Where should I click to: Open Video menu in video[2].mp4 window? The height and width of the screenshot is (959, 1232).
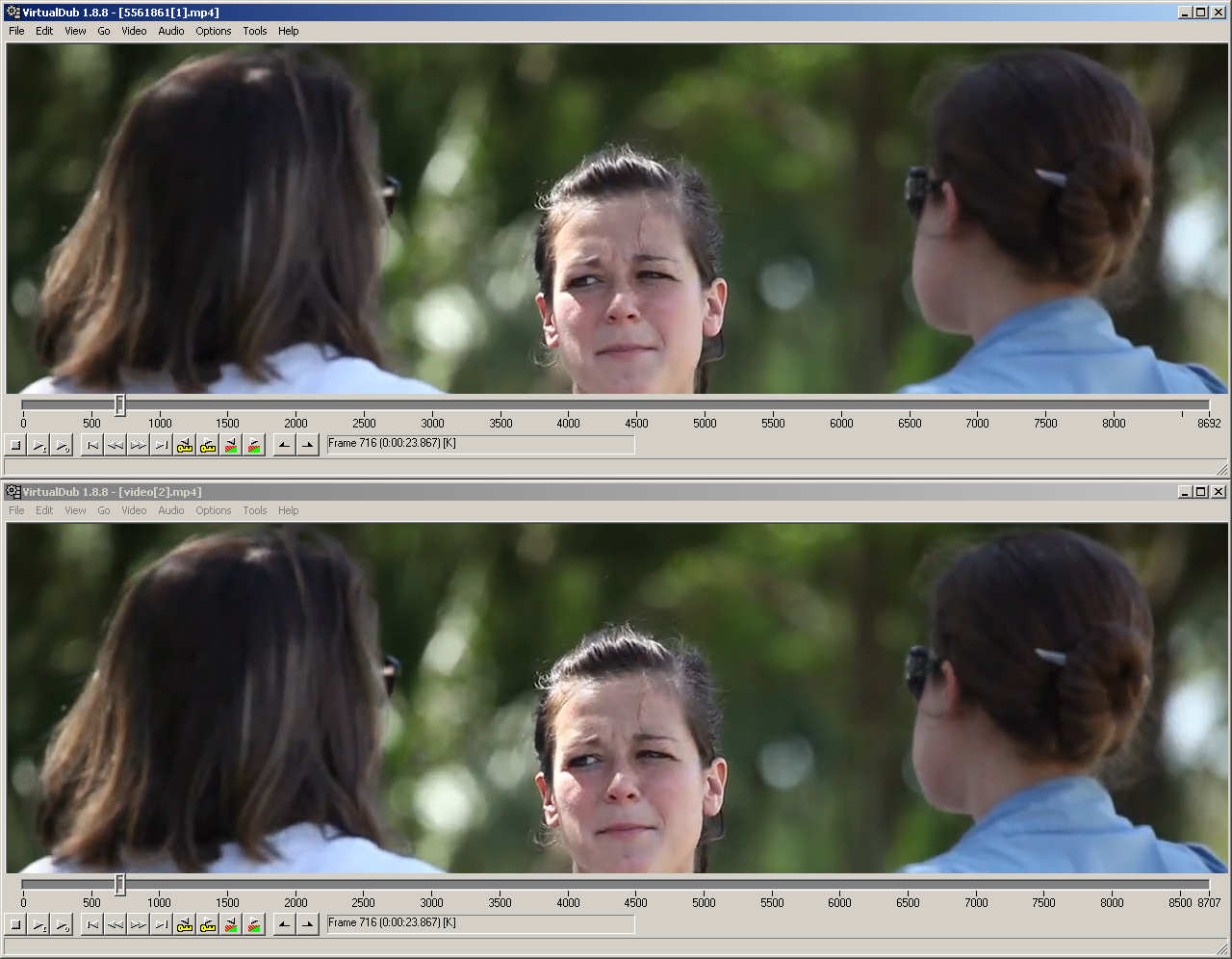[x=134, y=510]
